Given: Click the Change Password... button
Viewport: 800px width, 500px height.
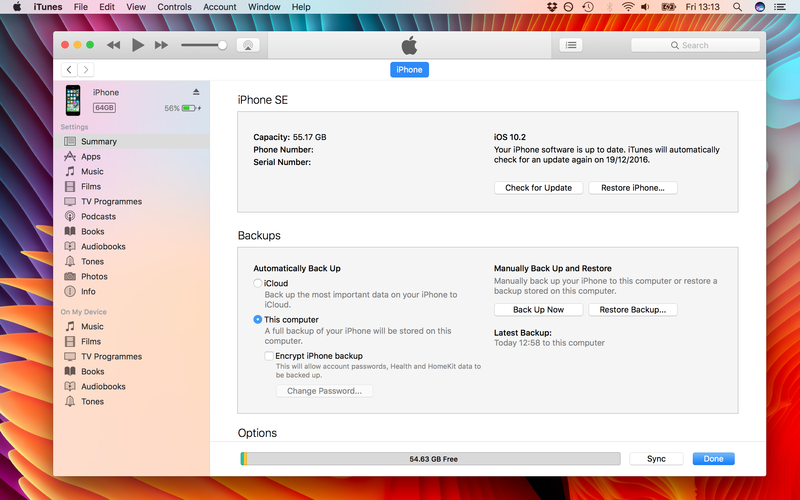Looking at the screenshot, I should click(324, 391).
